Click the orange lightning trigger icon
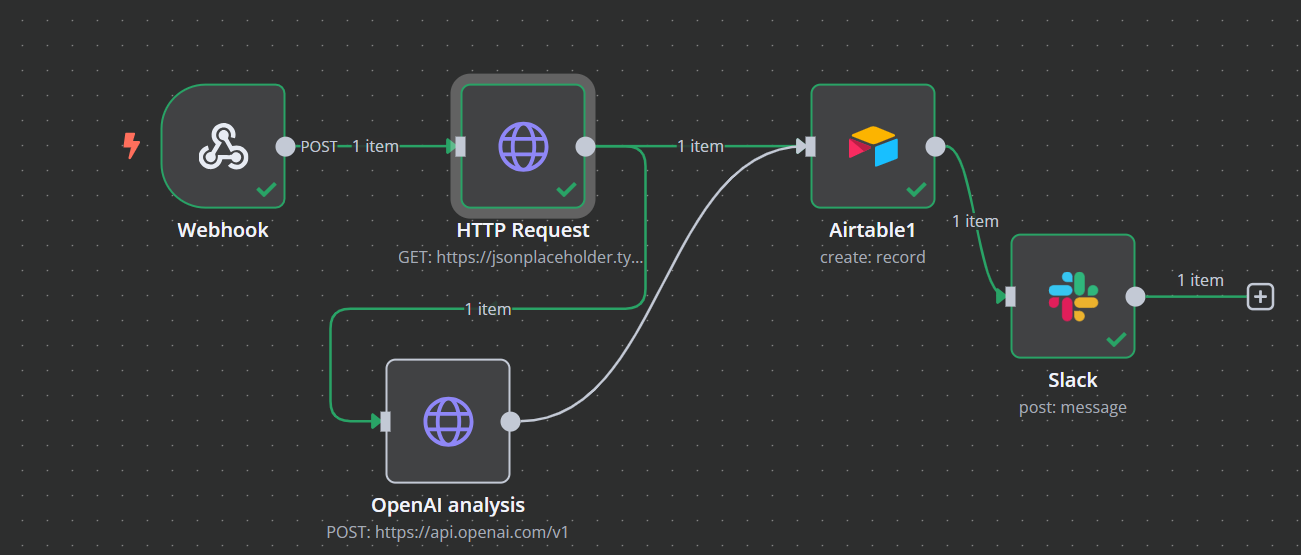The image size is (1301, 555). [131, 147]
